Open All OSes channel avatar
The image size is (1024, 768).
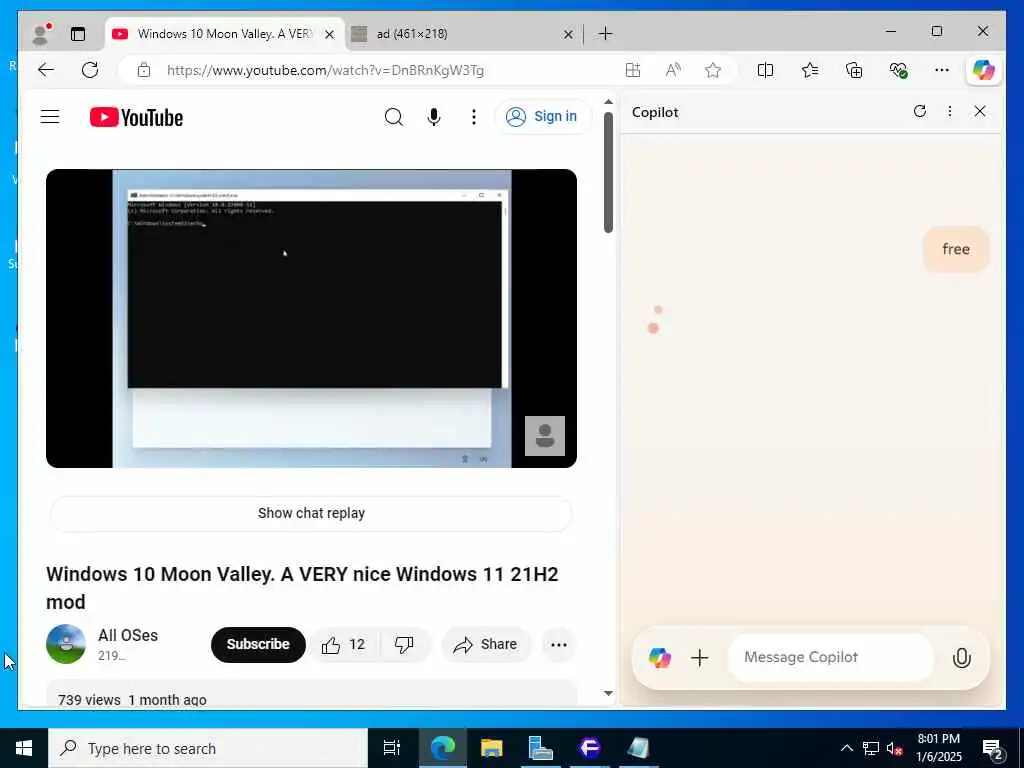(x=66, y=644)
